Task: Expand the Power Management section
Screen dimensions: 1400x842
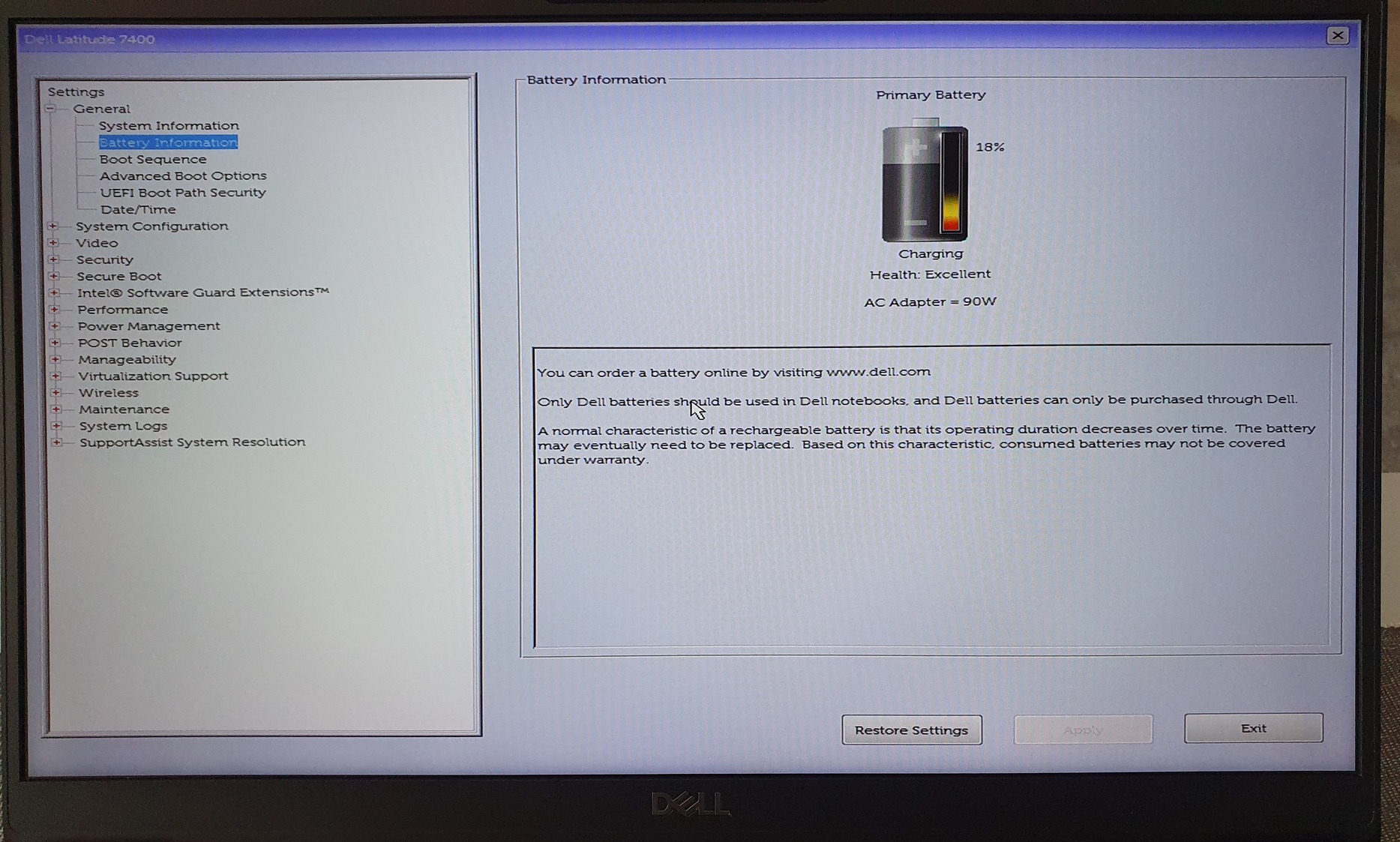Action: tap(55, 326)
